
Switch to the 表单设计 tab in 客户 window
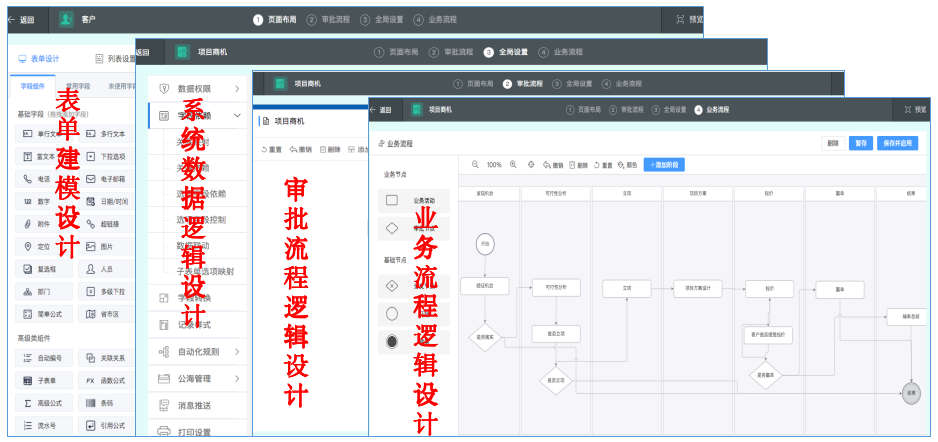pos(39,59)
